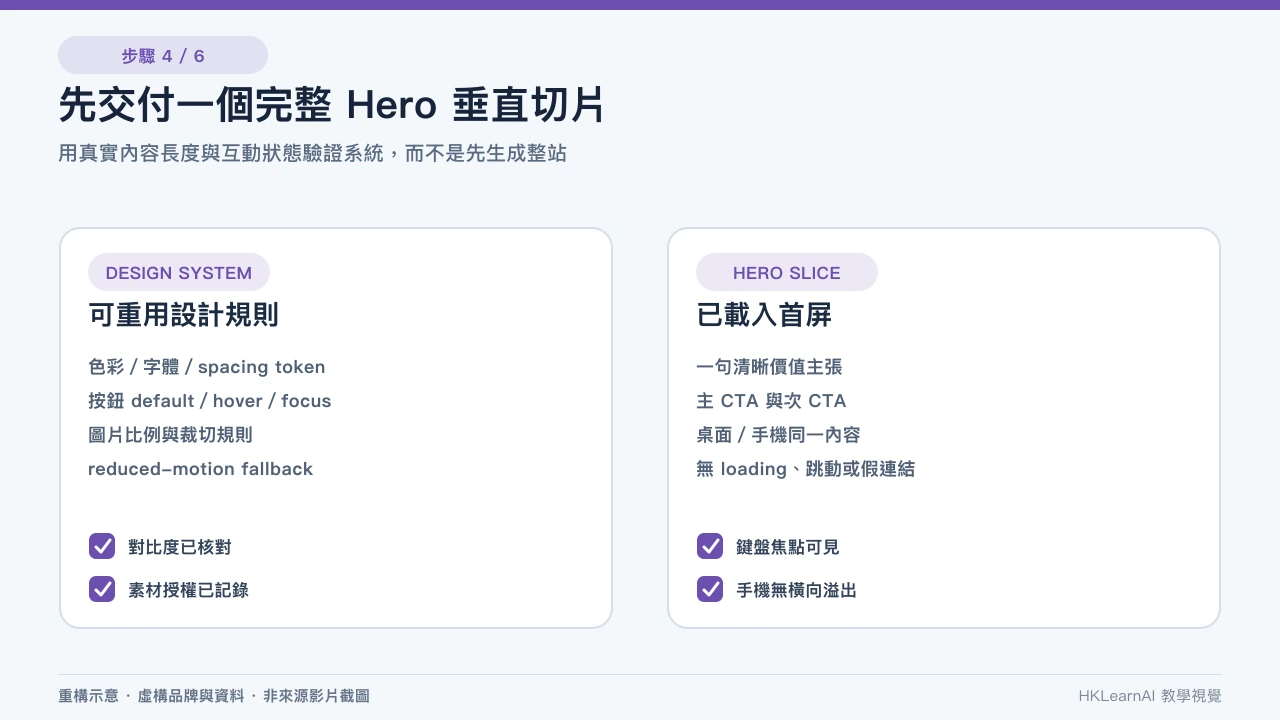1280x720 pixels.
Task: Click the heading 可重用設計規則
Action: [x=183, y=315]
